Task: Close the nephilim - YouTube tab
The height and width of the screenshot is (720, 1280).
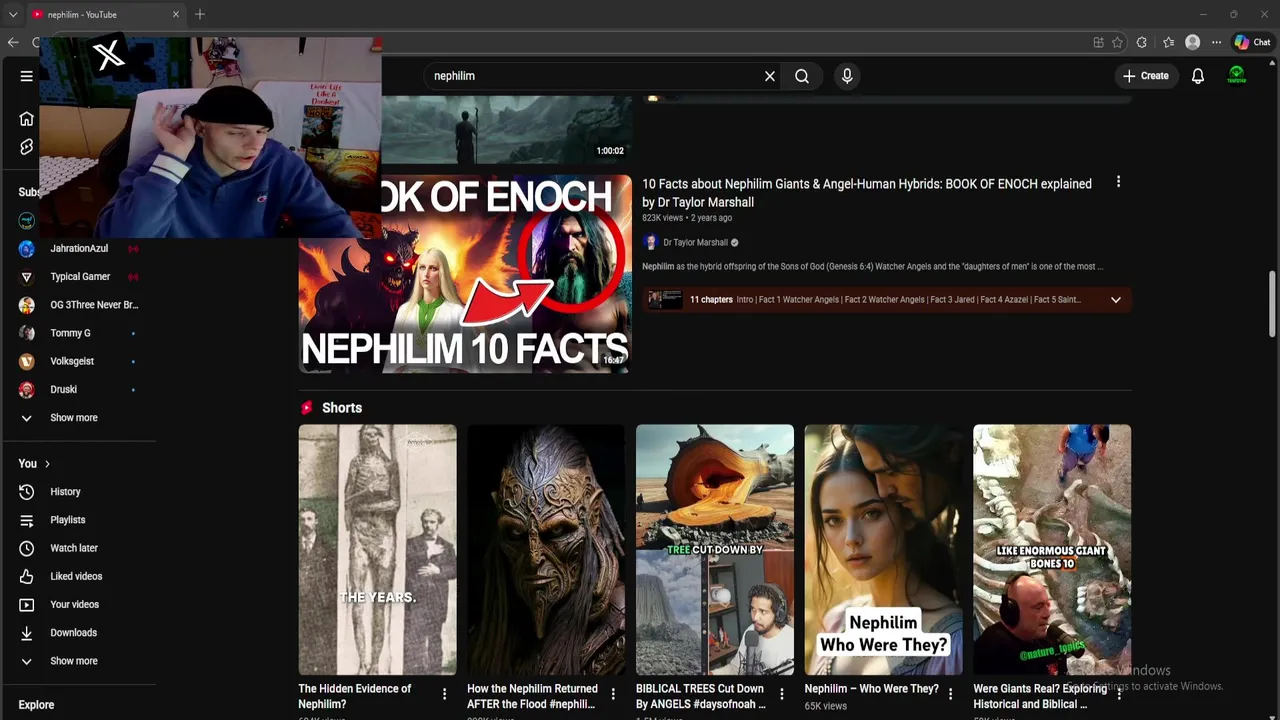Action: pos(177,14)
